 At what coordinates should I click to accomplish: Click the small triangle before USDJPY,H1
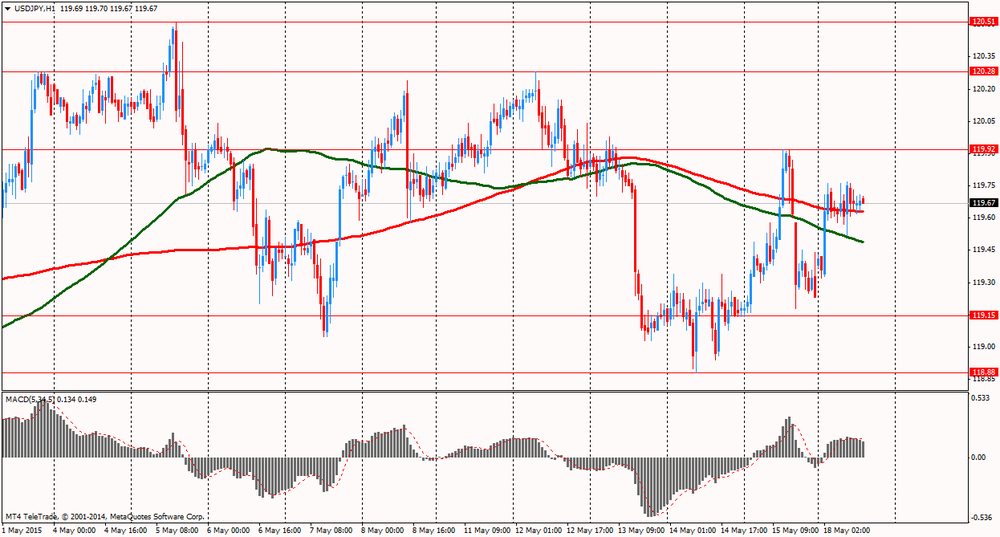[7, 9]
